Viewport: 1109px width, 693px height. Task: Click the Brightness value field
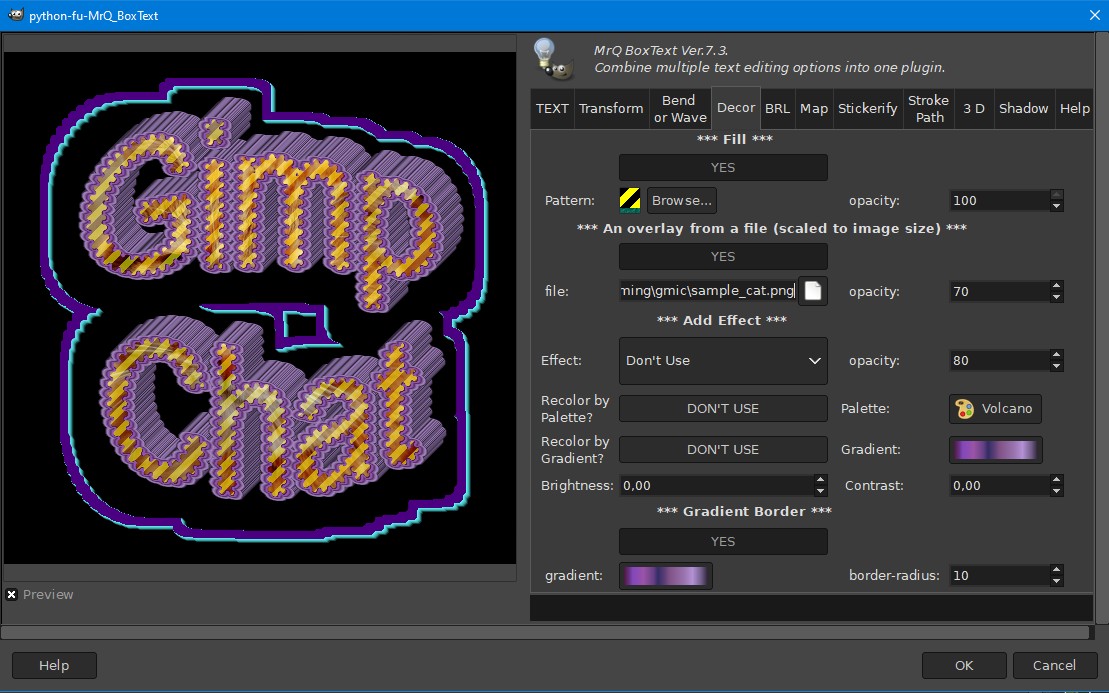click(717, 486)
